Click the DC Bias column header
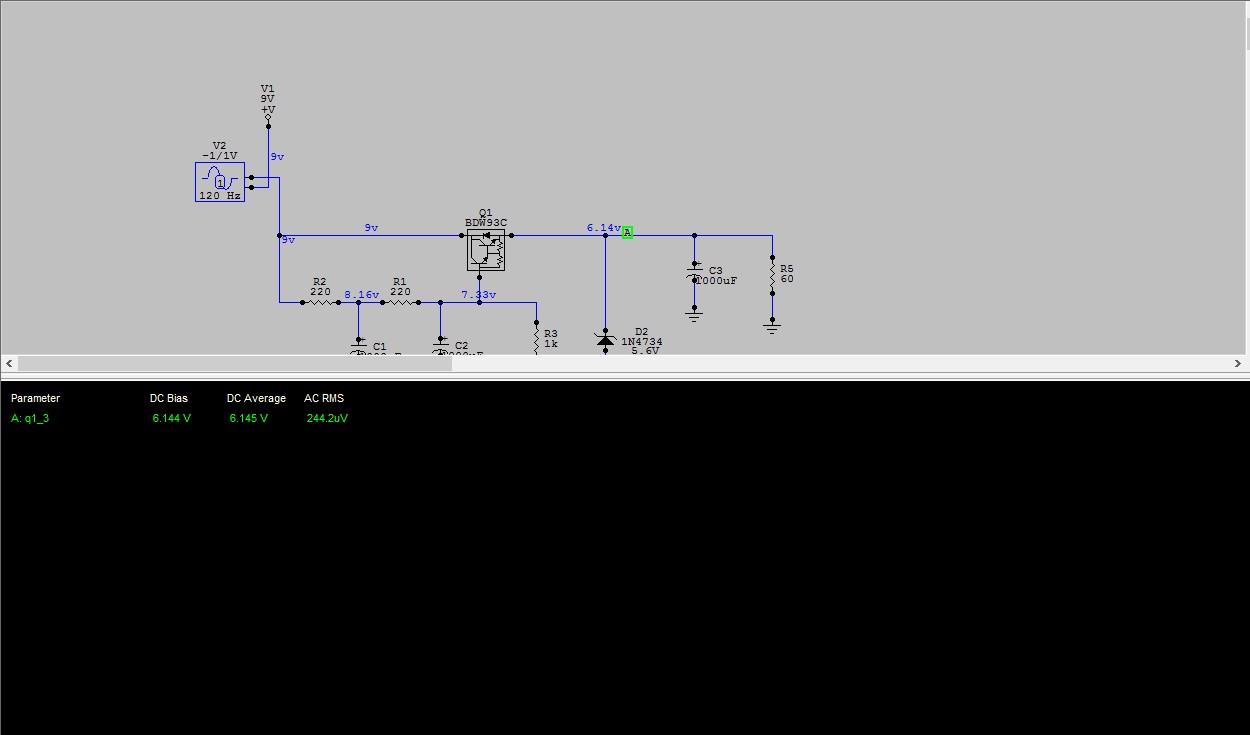 [169, 398]
